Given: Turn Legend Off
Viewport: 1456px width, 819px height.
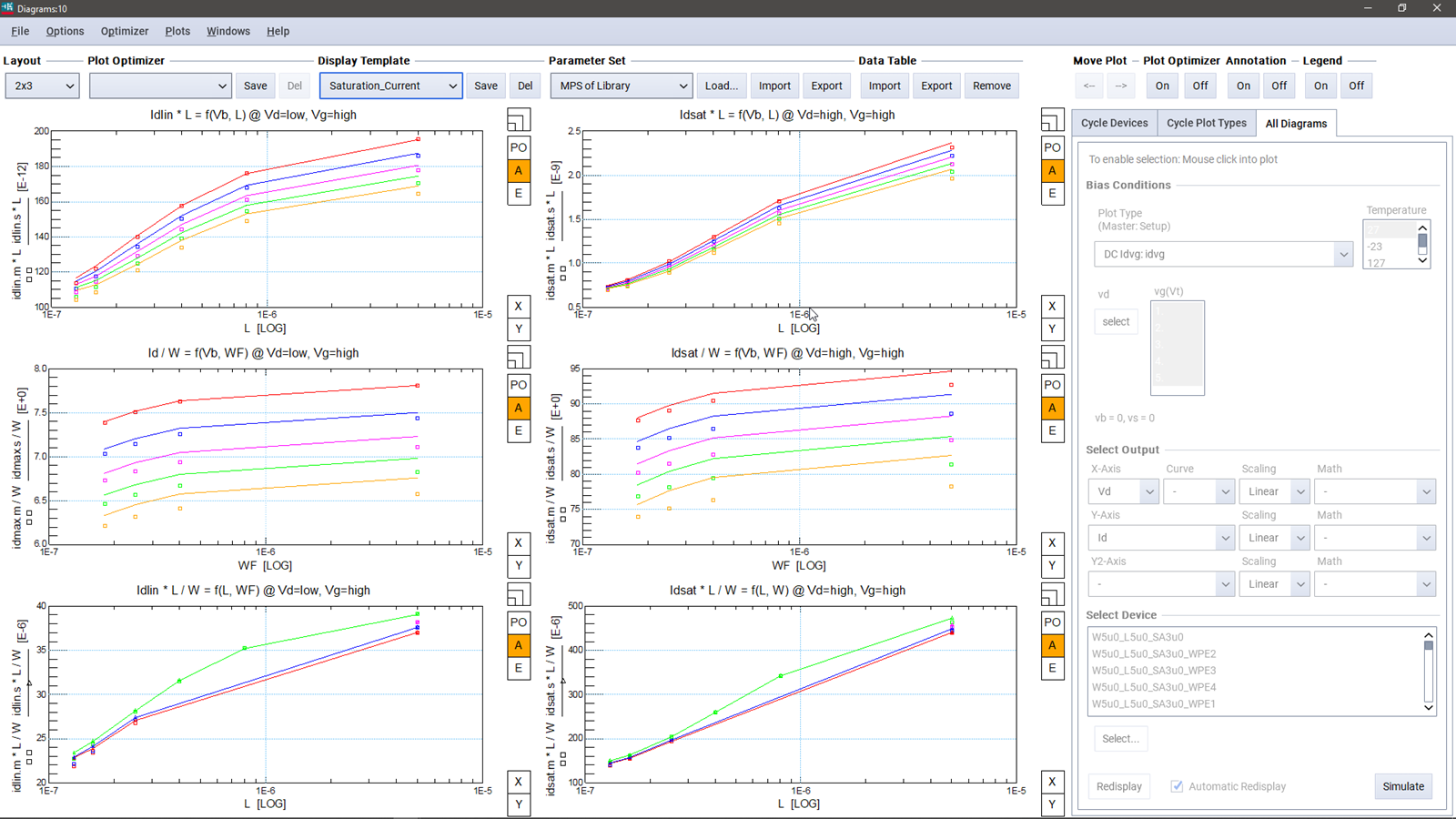Looking at the screenshot, I should [1356, 86].
